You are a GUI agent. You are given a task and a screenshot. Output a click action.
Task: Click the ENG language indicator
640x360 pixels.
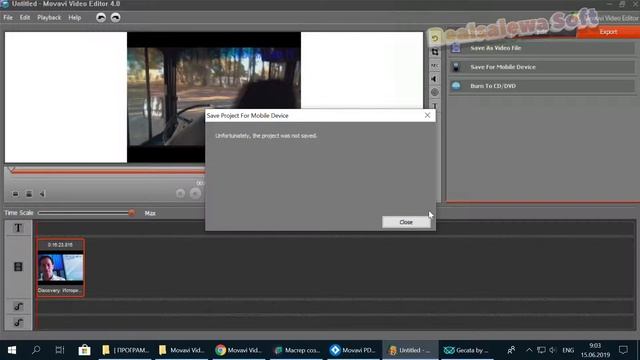click(x=568, y=350)
